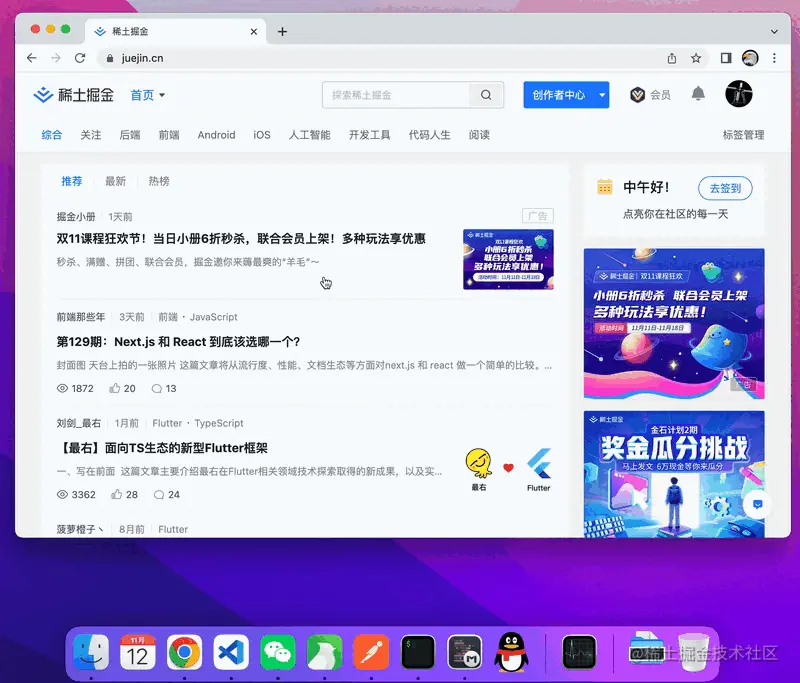The height and width of the screenshot is (683, 800).
Task: Open the Next.js 和 React article
Action: [x=178, y=342]
